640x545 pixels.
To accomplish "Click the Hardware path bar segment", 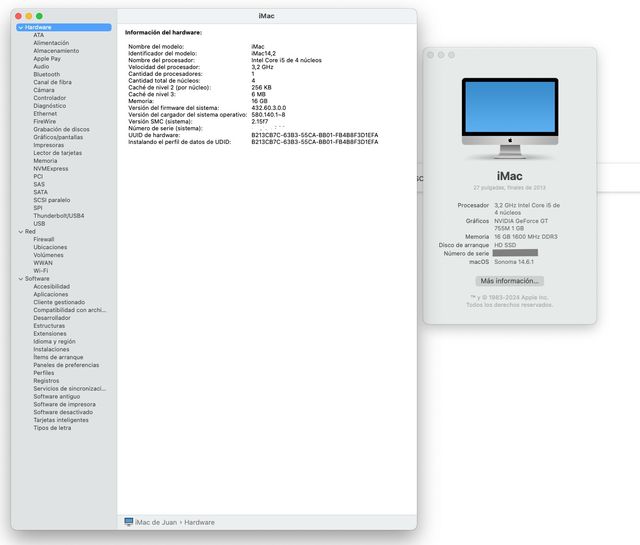I will [199, 522].
